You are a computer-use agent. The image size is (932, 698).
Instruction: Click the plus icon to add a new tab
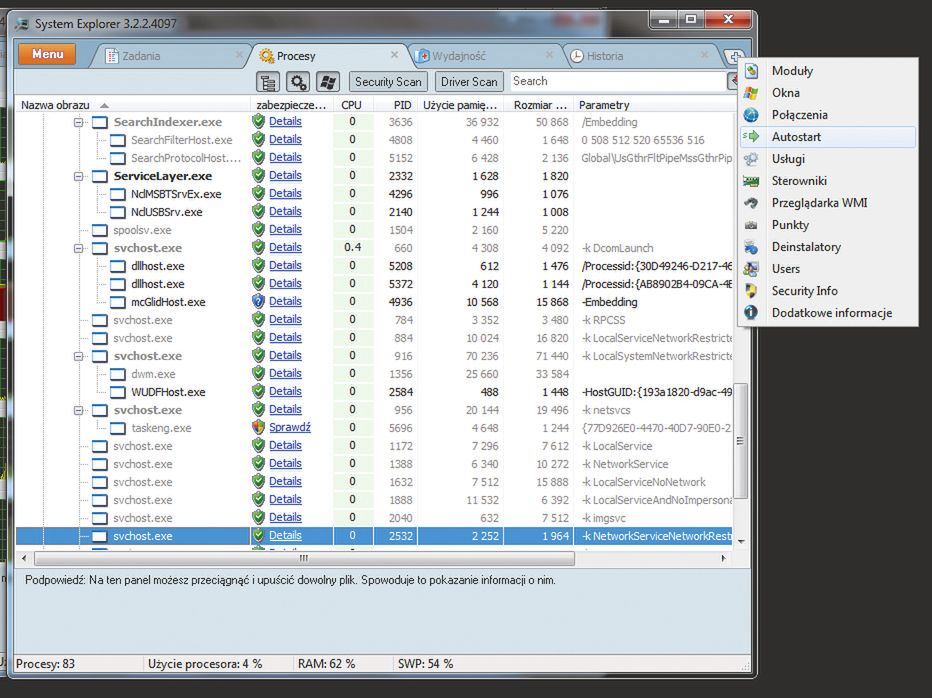point(735,57)
